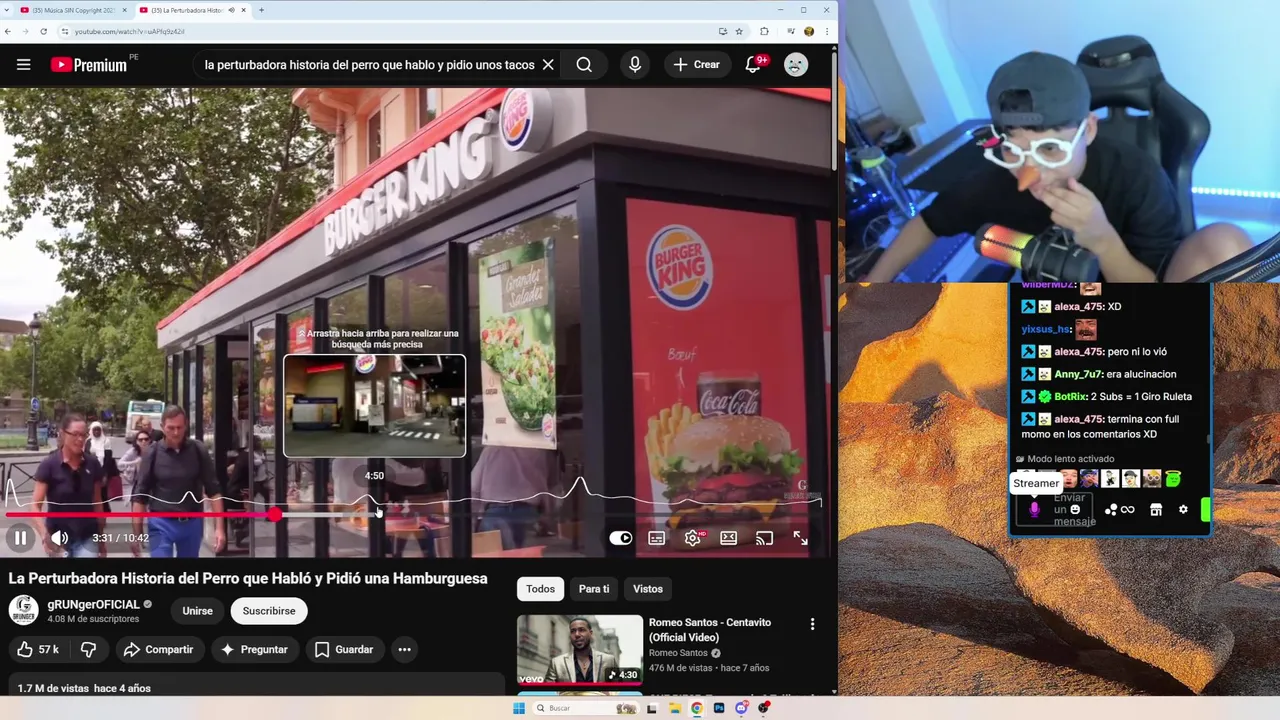The height and width of the screenshot is (720, 1280).
Task: Switch the player to theater mode
Action: tap(729, 538)
